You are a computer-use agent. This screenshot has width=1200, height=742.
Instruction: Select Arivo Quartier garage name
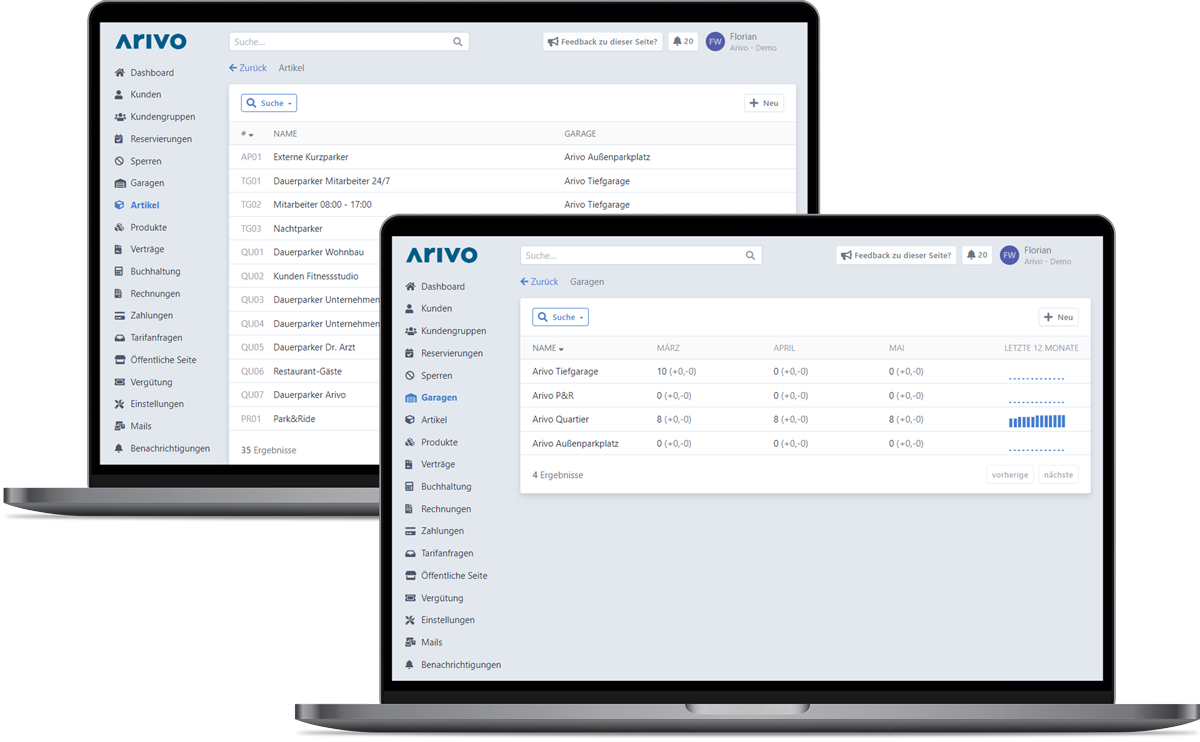click(560, 420)
